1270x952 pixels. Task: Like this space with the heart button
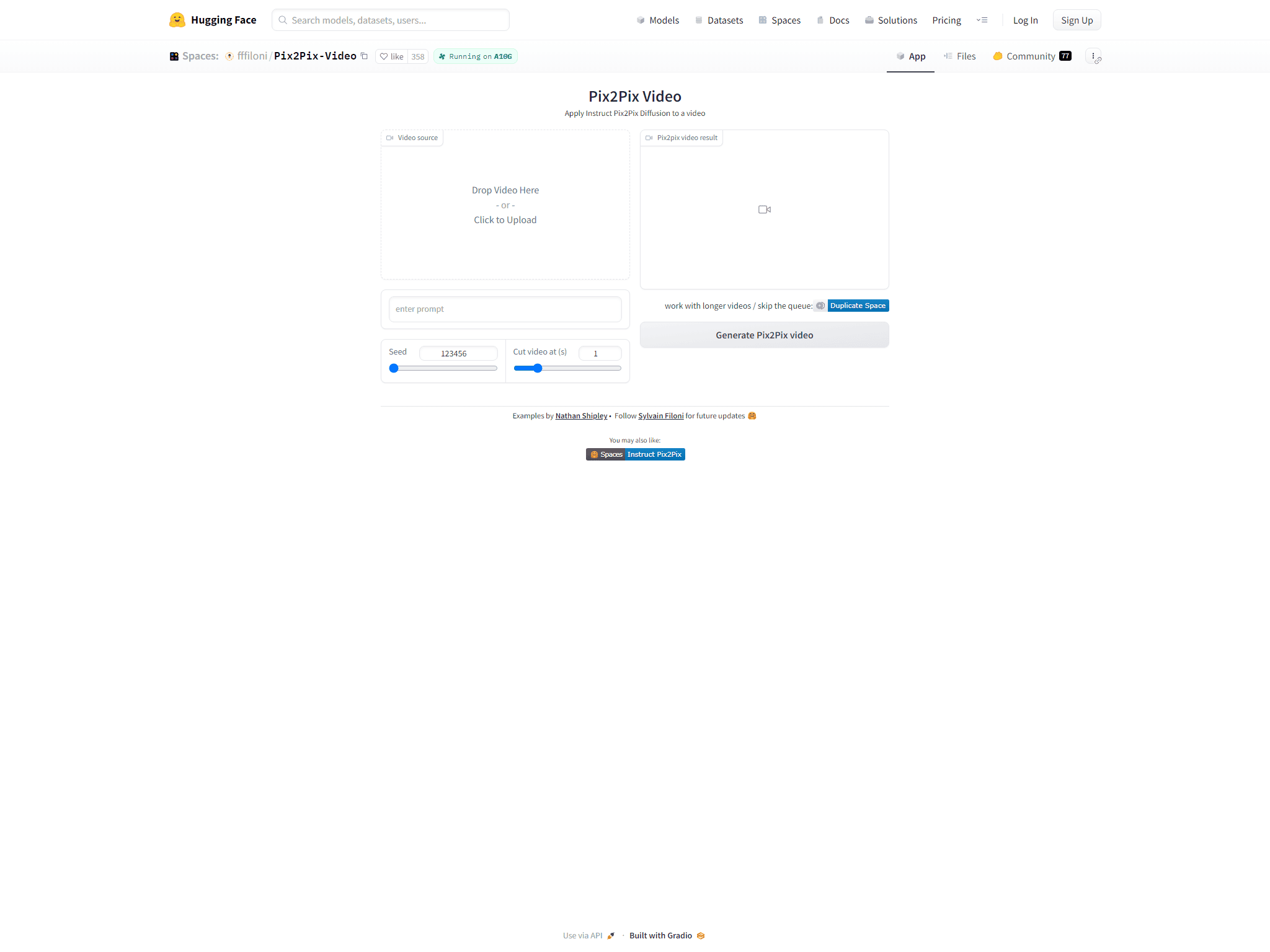pos(391,56)
